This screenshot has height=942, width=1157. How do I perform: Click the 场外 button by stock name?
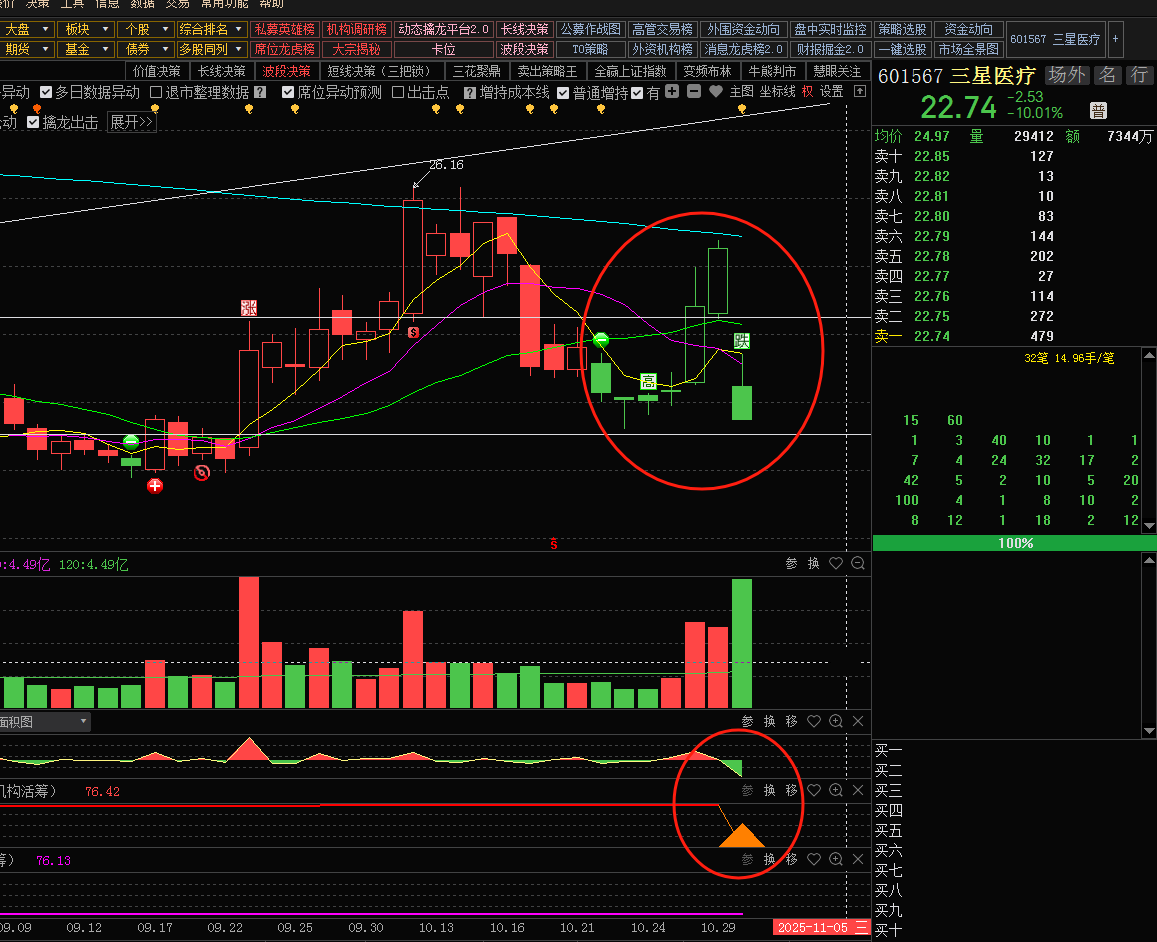[x=1067, y=75]
